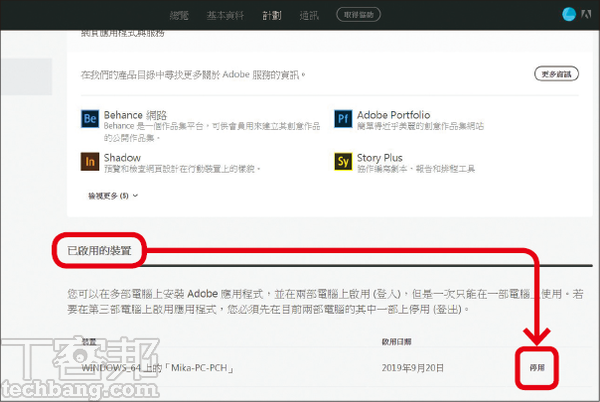Expand the 檢視更多 (5) list
Viewport: 600px width, 402px height.
(x=113, y=196)
